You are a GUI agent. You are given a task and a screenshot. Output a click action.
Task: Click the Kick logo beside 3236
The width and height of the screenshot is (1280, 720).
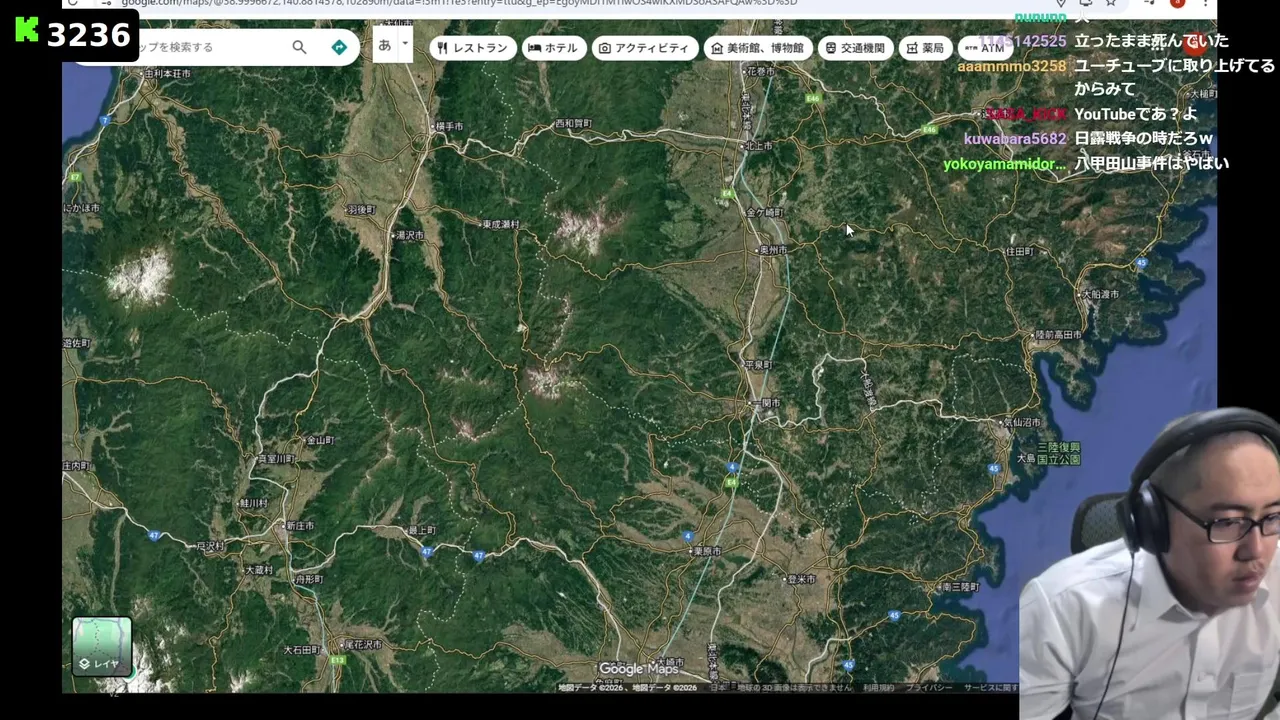[26, 30]
